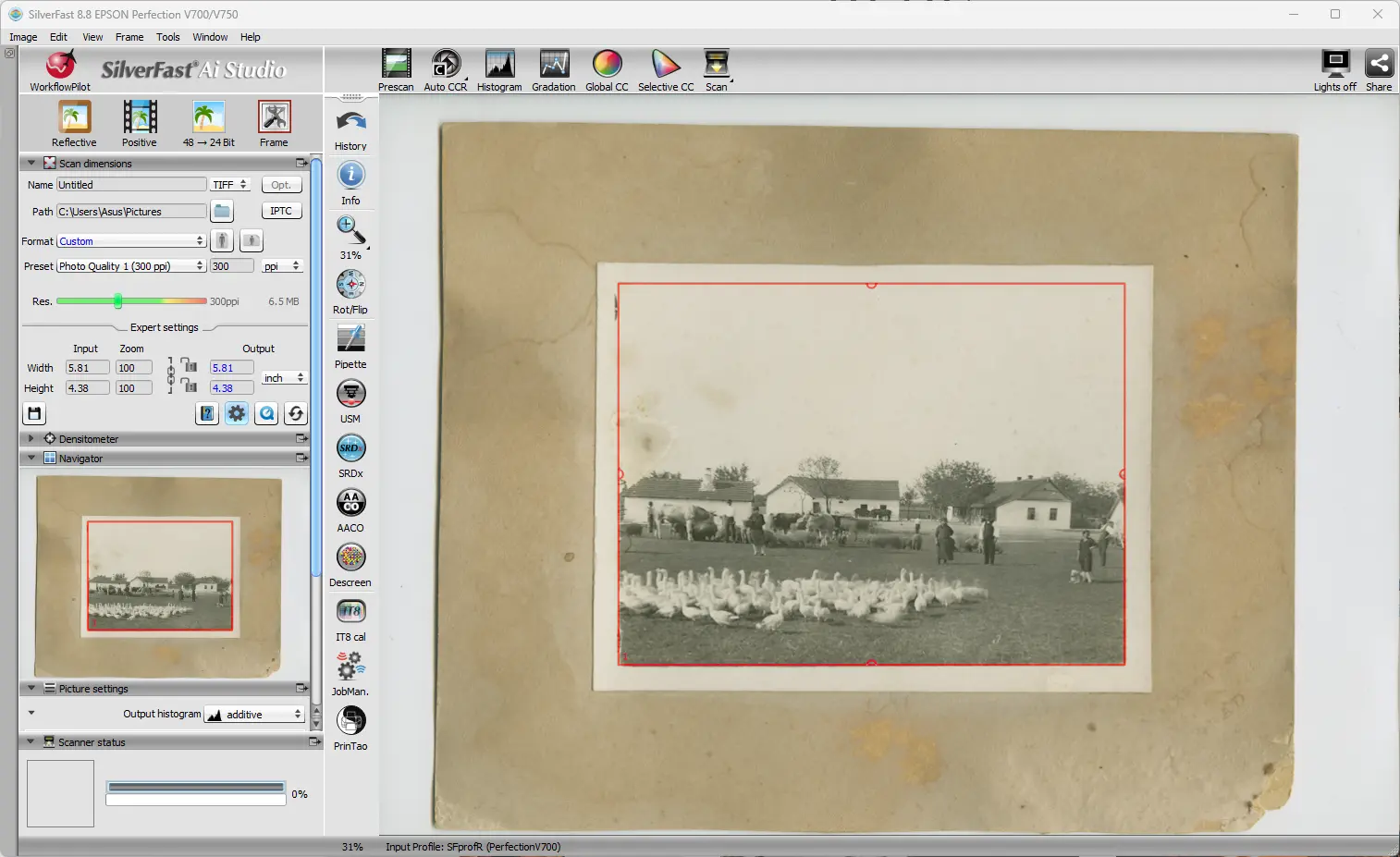The height and width of the screenshot is (857, 1400).
Task: Show image Info panel
Action: (x=350, y=175)
